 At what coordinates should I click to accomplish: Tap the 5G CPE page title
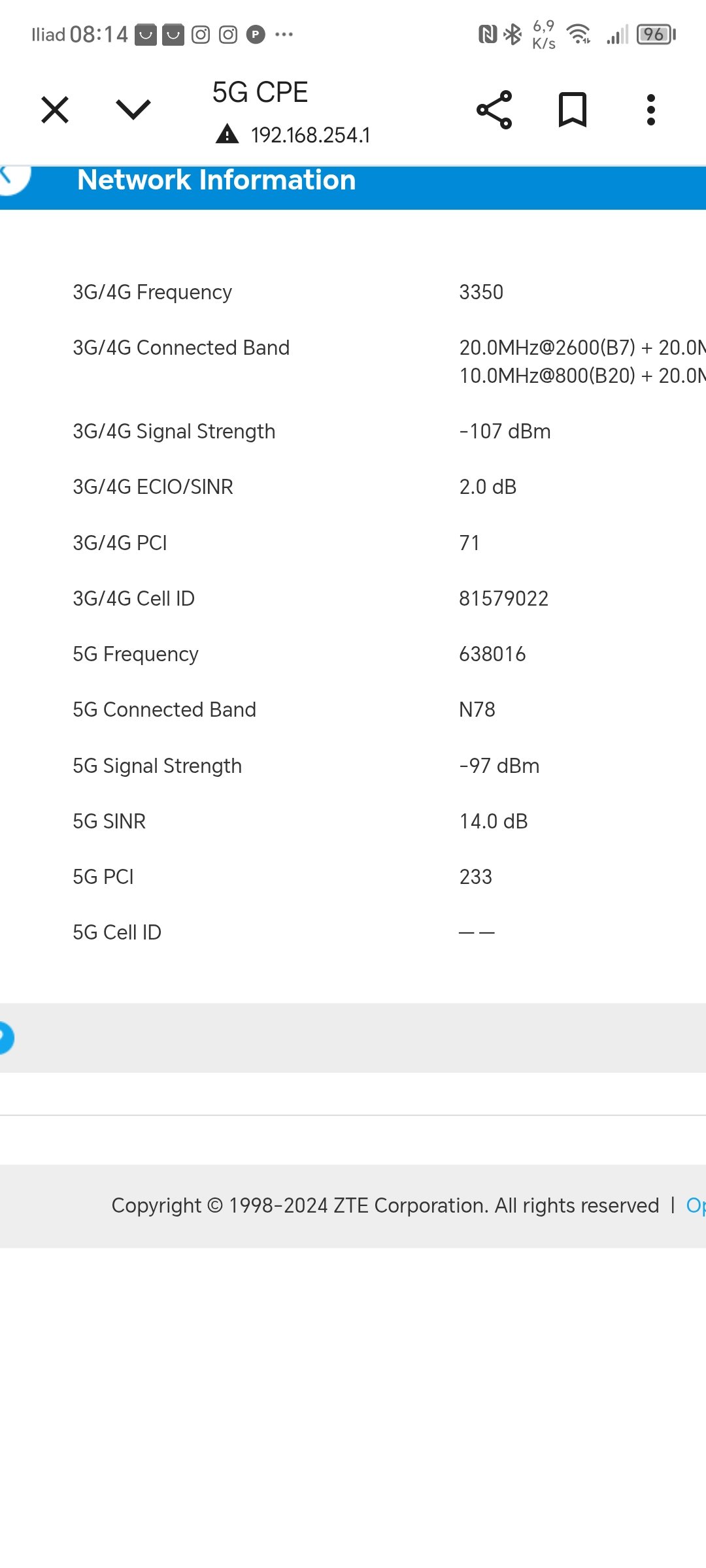[260, 93]
